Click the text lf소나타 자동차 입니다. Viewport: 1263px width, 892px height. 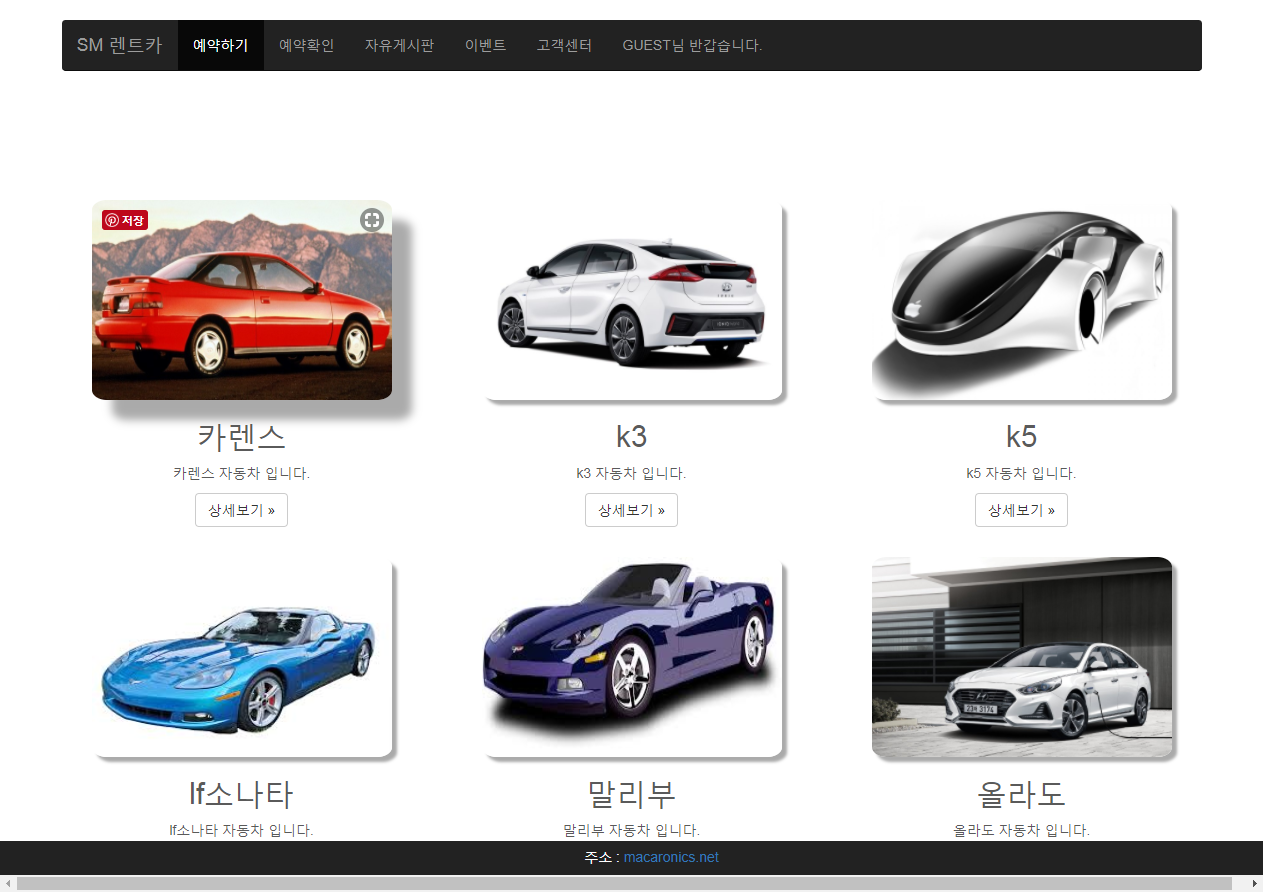241,830
